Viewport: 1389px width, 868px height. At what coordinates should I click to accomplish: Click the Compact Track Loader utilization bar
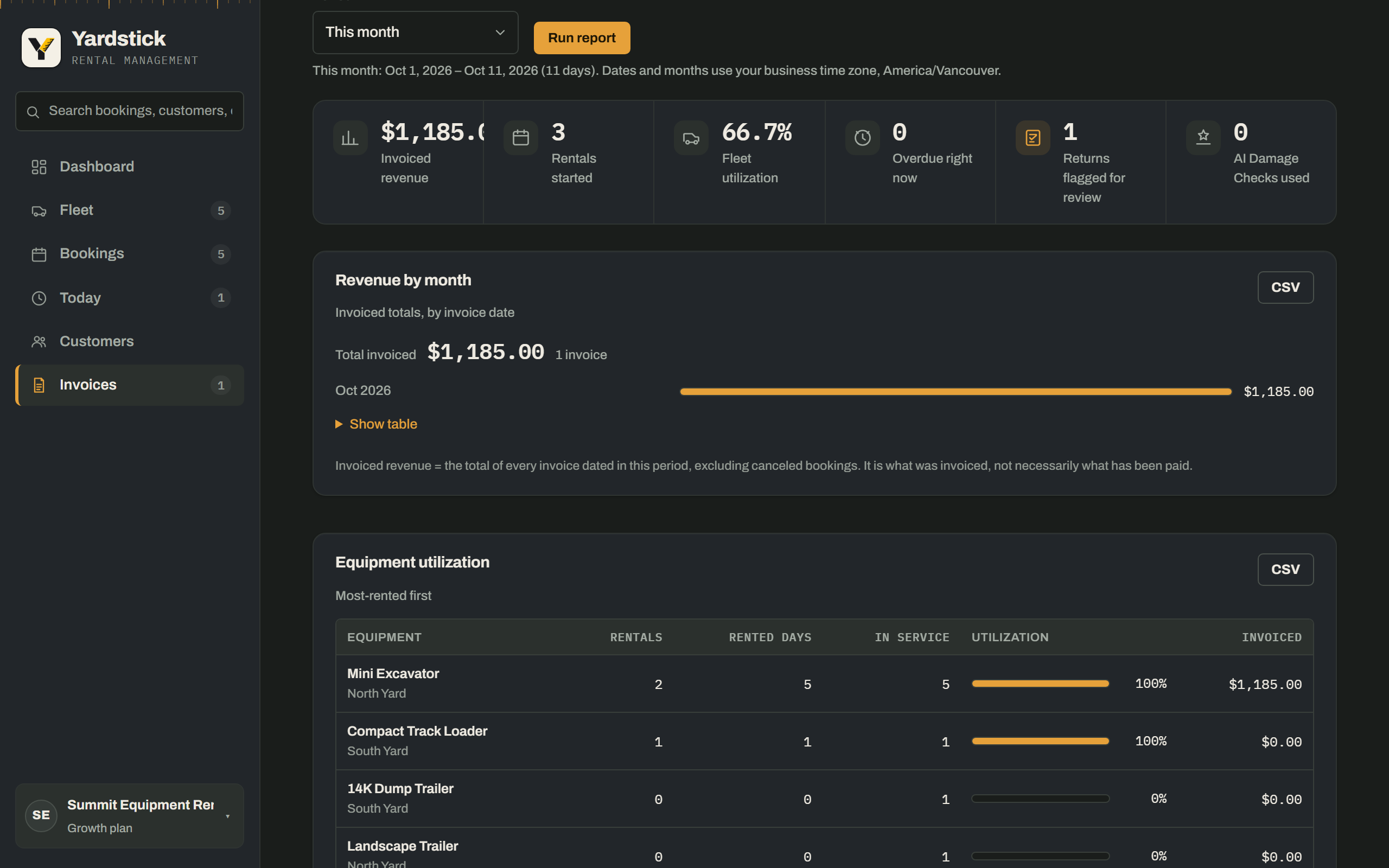click(x=1040, y=741)
